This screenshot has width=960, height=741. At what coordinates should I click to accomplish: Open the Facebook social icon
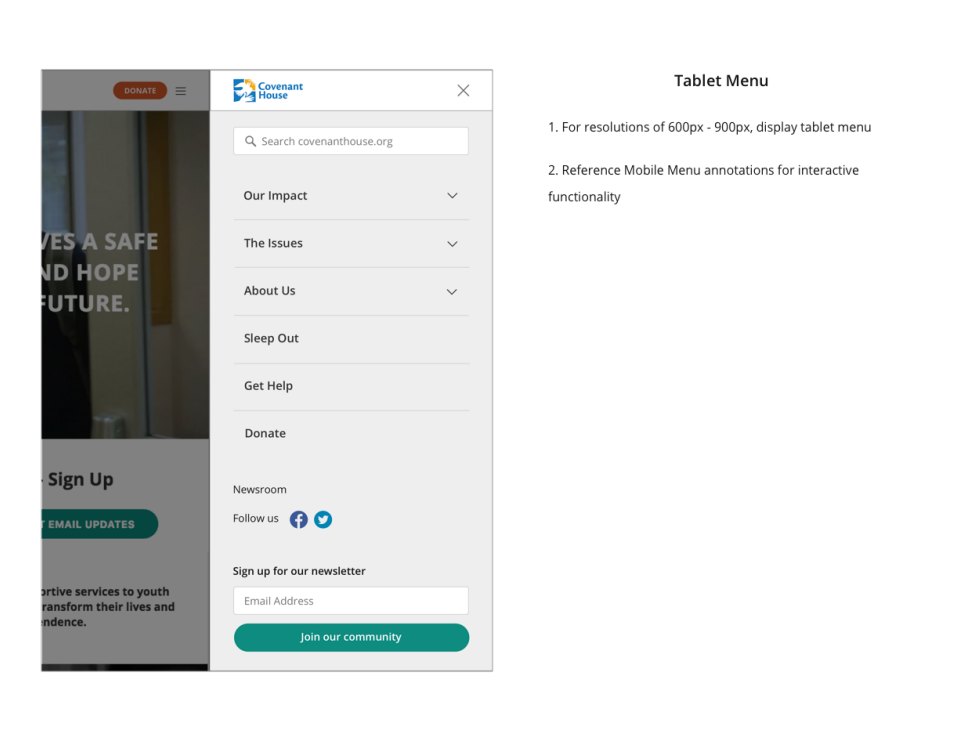(299, 519)
